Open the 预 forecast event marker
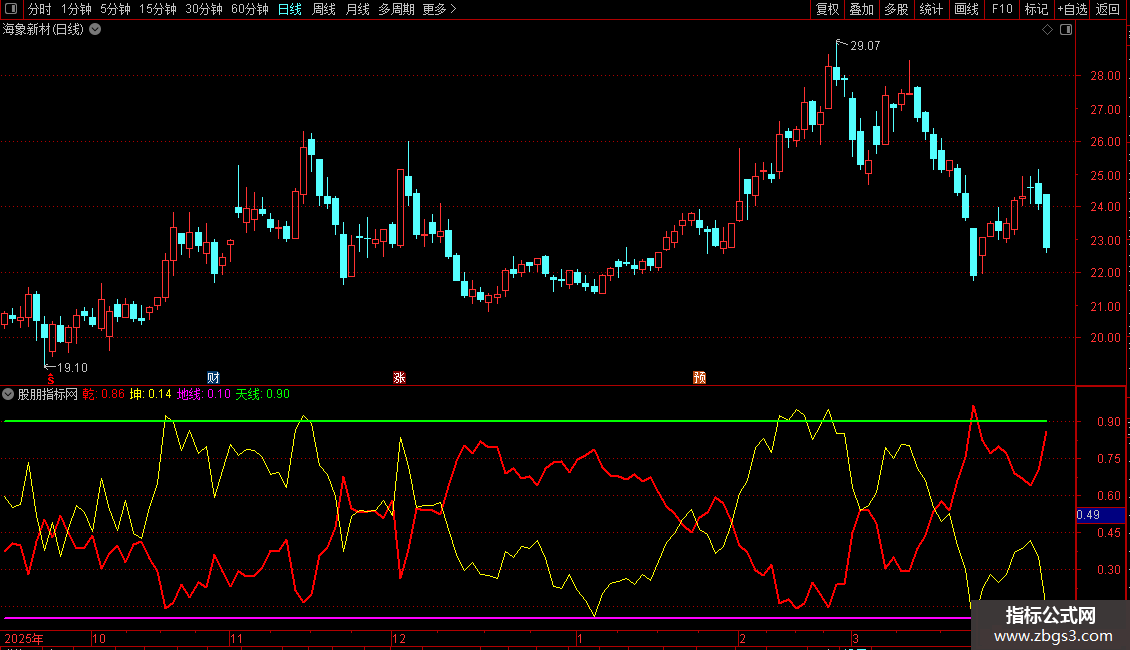 [x=699, y=378]
